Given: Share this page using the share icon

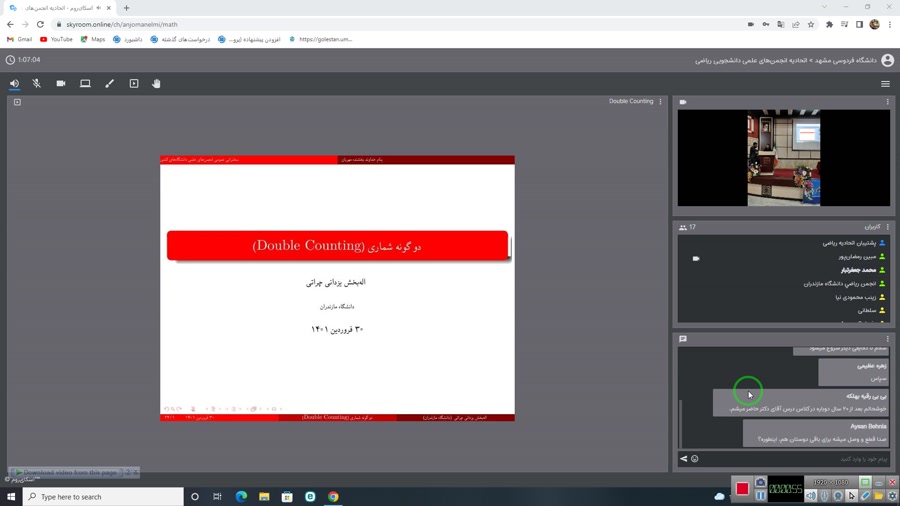Looking at the screenshot, I should pos(796,25).
